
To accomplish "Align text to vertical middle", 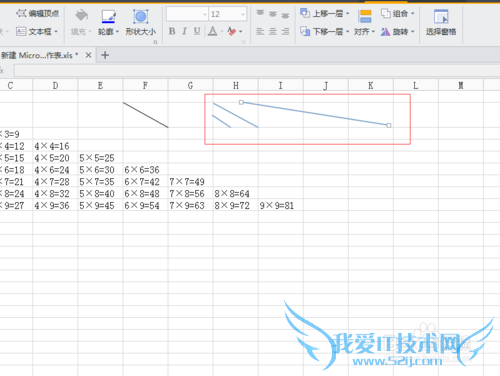I will tap(273, 14).
